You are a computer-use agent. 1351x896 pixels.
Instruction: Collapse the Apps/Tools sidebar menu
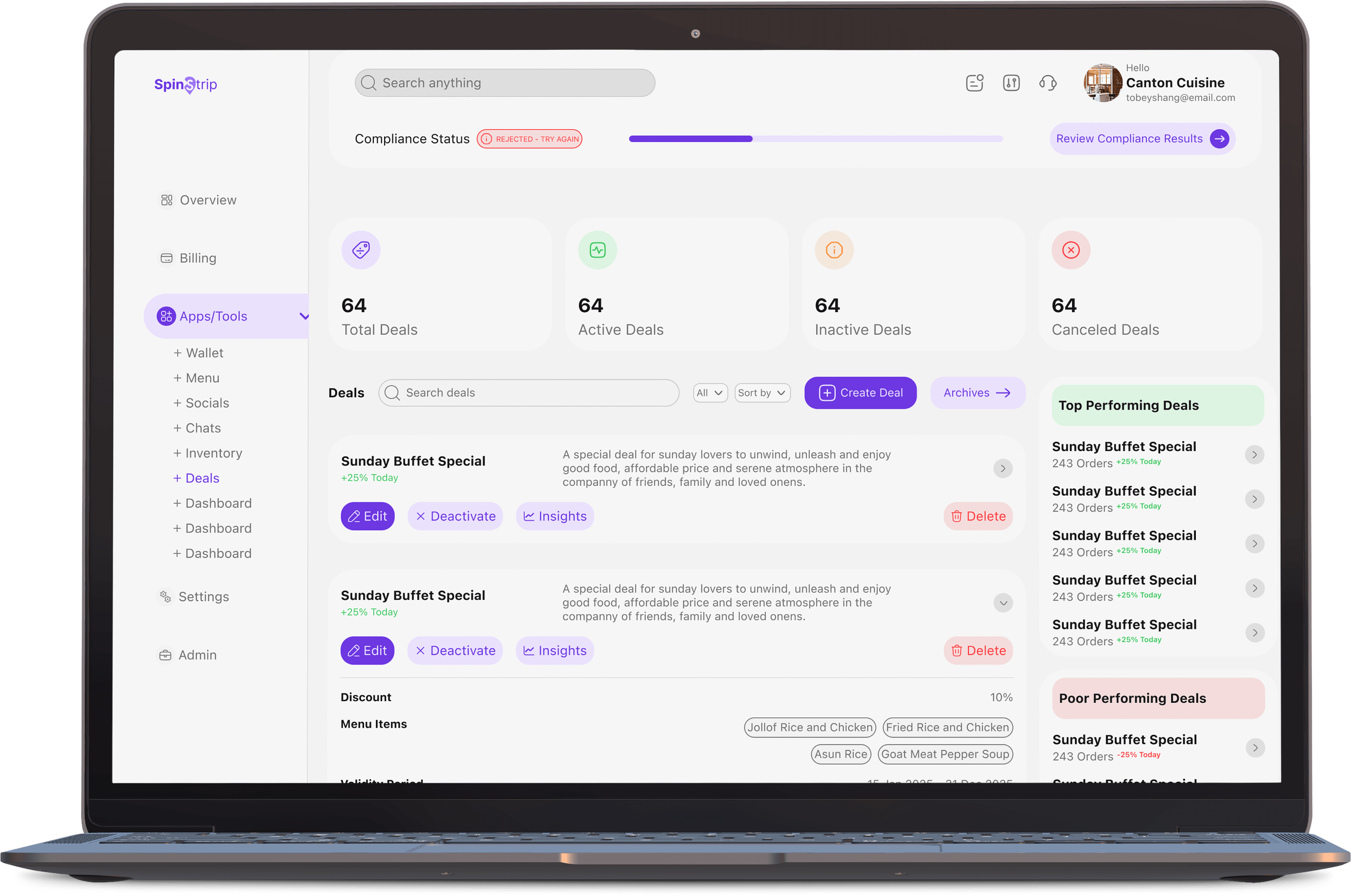304,316
